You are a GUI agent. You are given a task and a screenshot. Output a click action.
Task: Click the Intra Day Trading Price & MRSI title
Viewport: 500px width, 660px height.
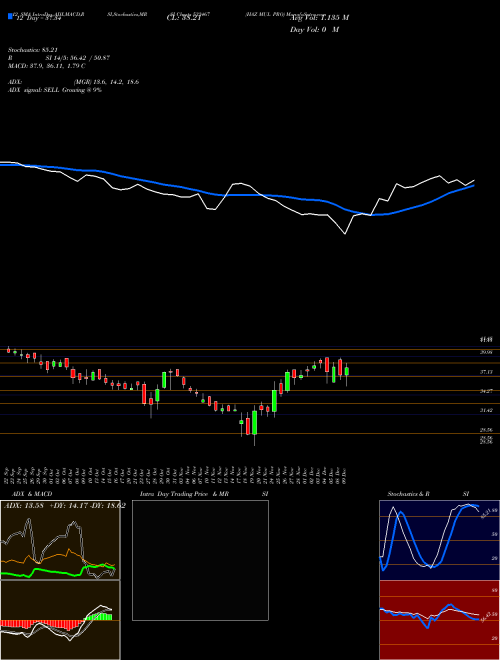coord(204,494)
